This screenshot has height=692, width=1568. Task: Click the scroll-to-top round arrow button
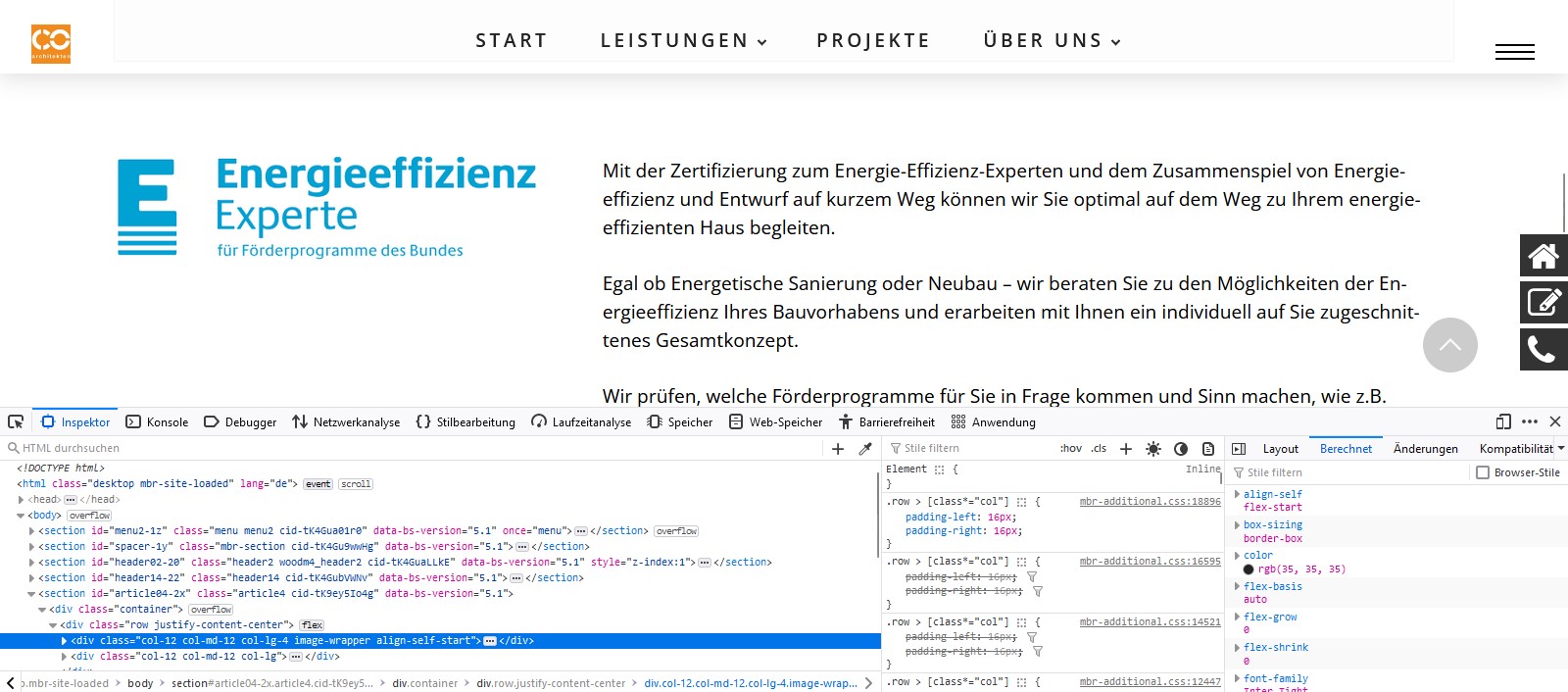1450,345
